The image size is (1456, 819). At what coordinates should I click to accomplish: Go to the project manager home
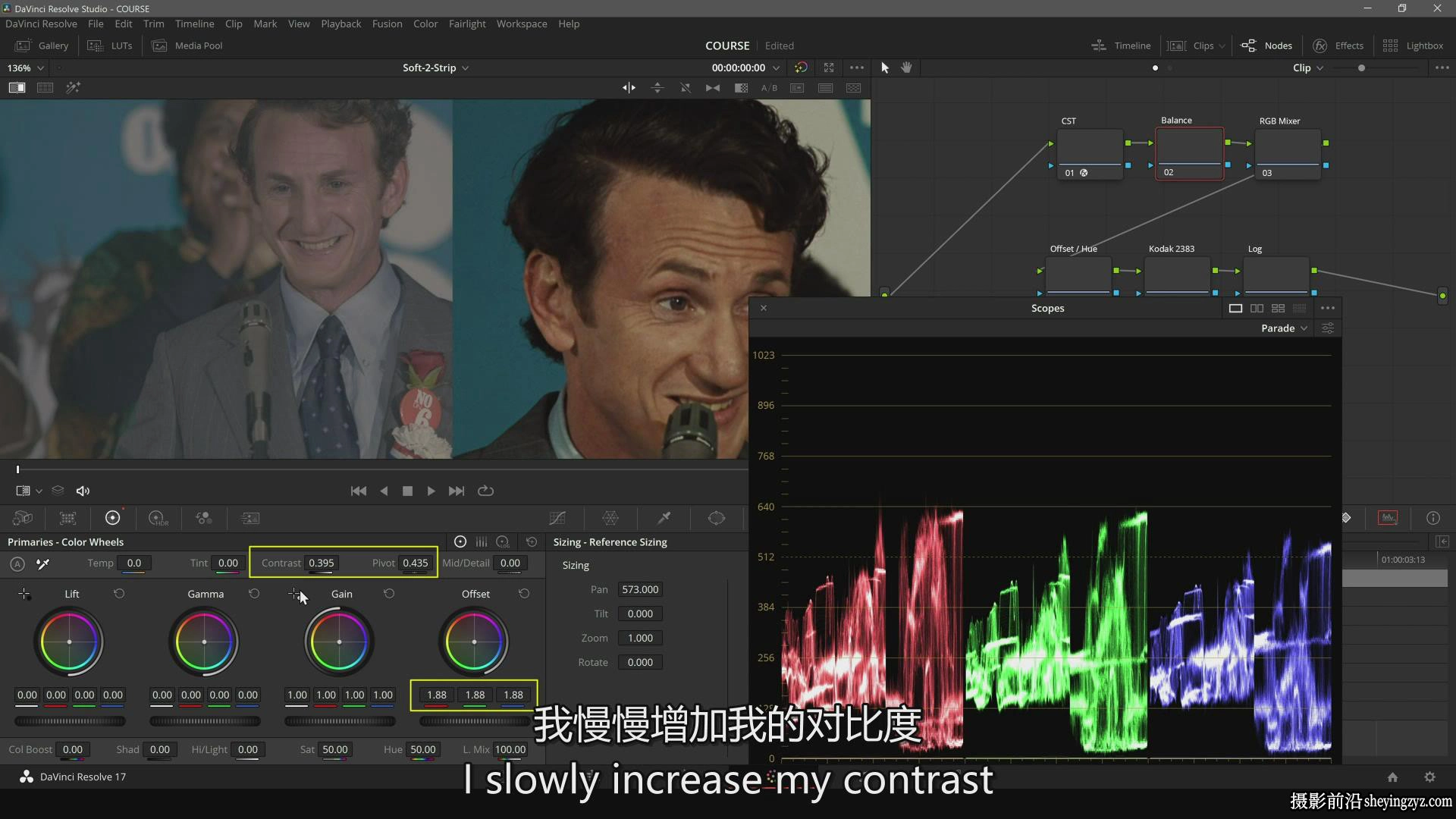(x=1392, y=777)
